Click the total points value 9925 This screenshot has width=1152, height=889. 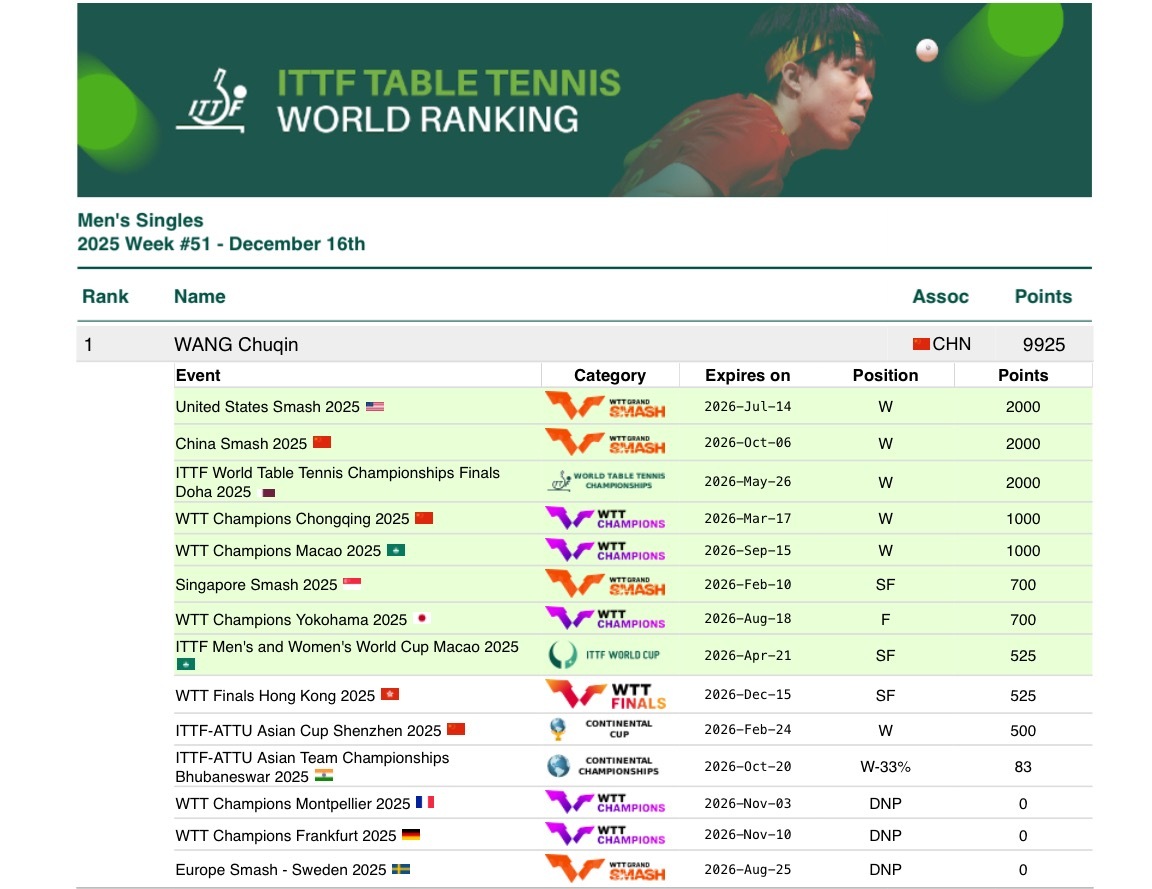point(1043,345)
